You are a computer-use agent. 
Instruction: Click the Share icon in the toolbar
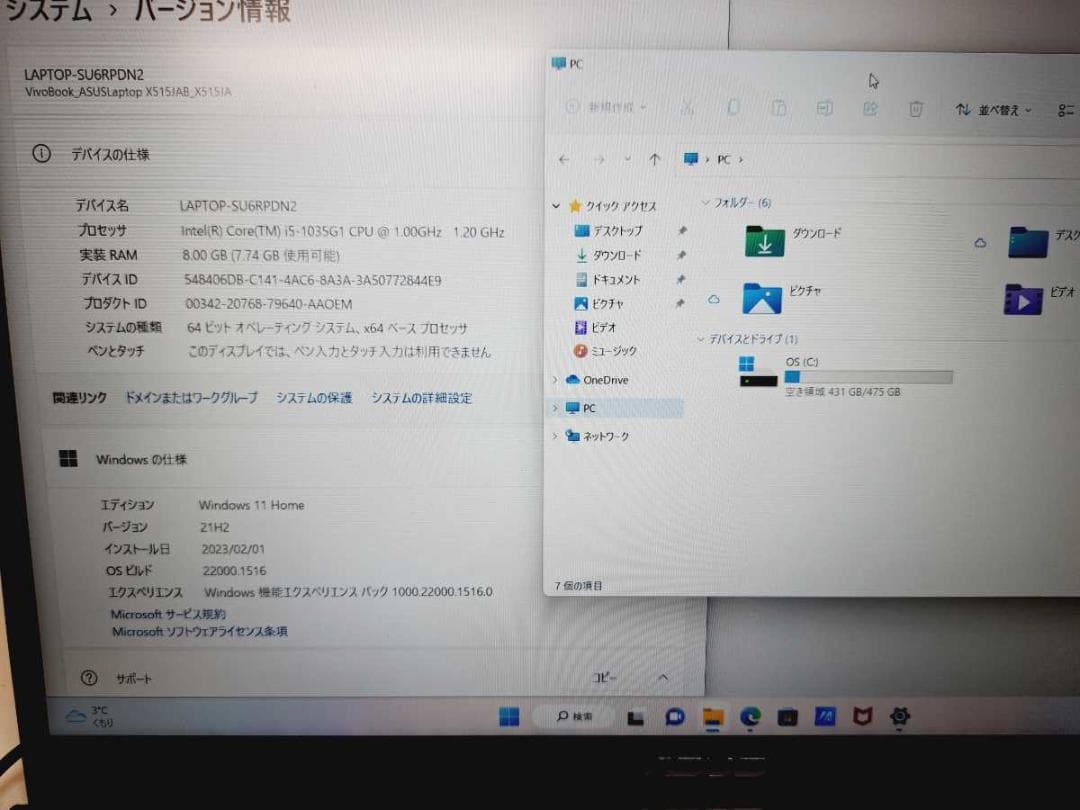pyautogui.click(x=869, y=108)
